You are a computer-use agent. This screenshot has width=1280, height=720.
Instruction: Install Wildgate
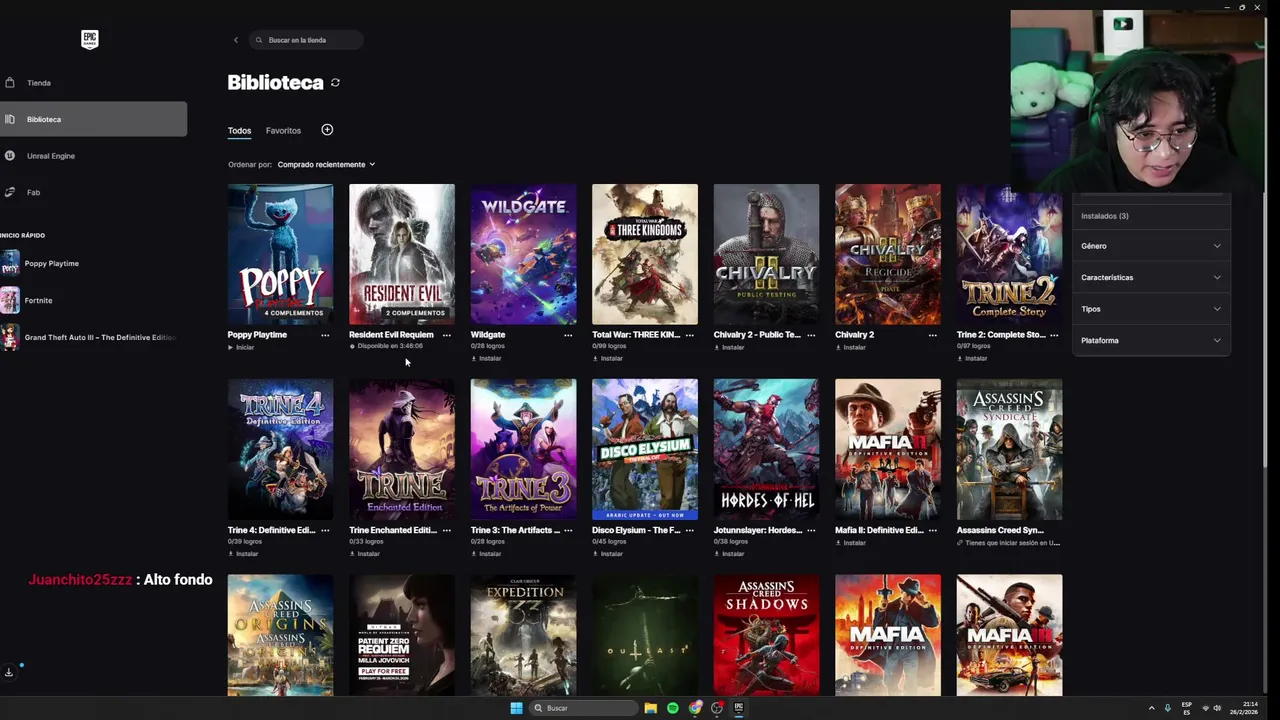click(x=486, y=358)
